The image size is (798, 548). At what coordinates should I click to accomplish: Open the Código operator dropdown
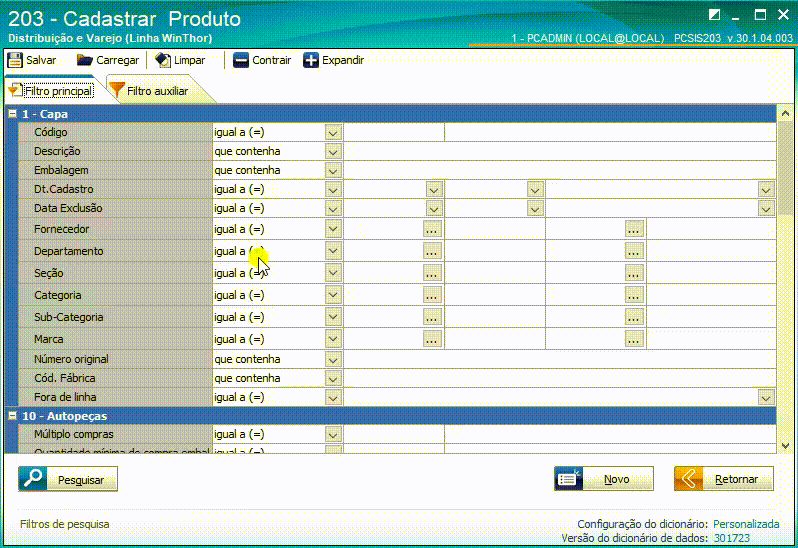click(333, 133)
